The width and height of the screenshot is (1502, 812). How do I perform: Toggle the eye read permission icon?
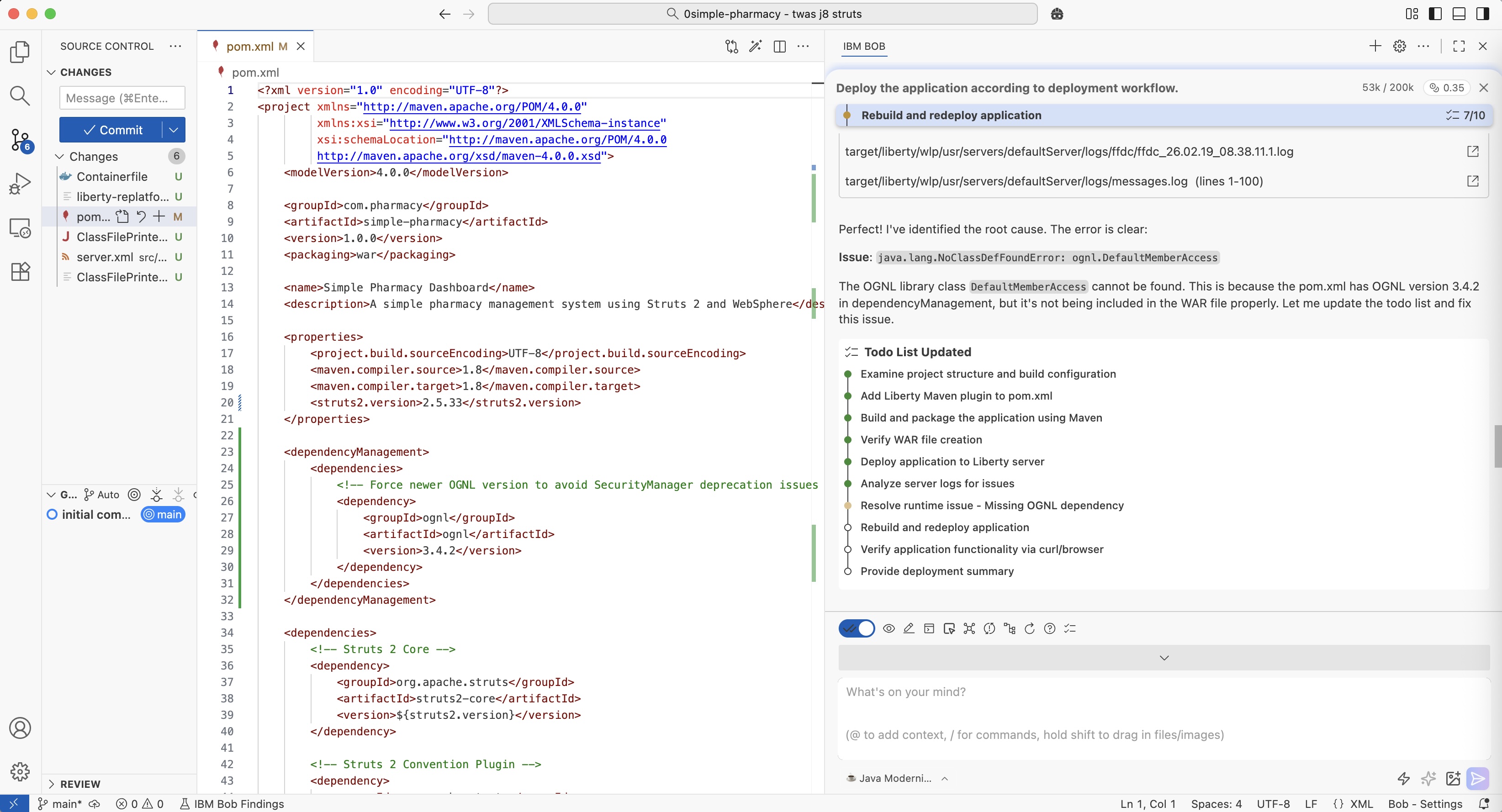(889, 628)
